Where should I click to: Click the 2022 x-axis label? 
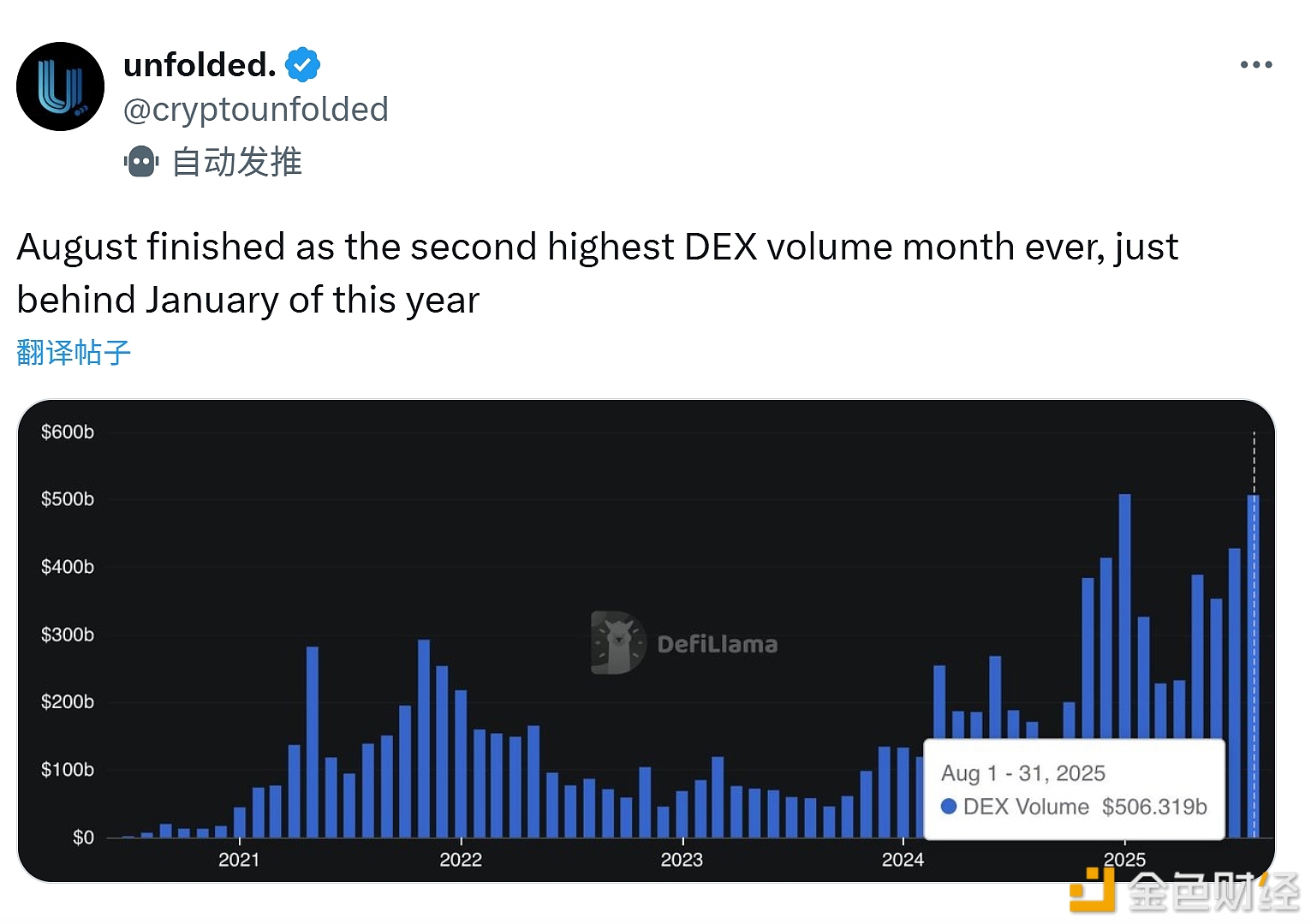point(461,860)
